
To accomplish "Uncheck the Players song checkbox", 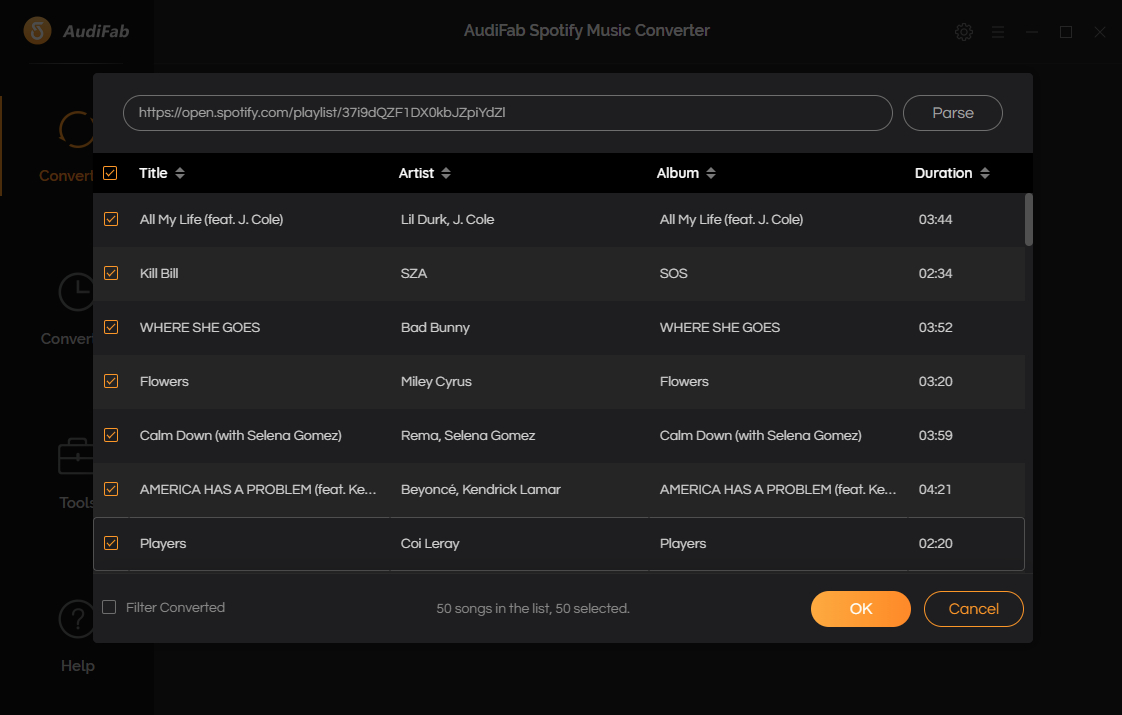I will (x=111, y=543).
